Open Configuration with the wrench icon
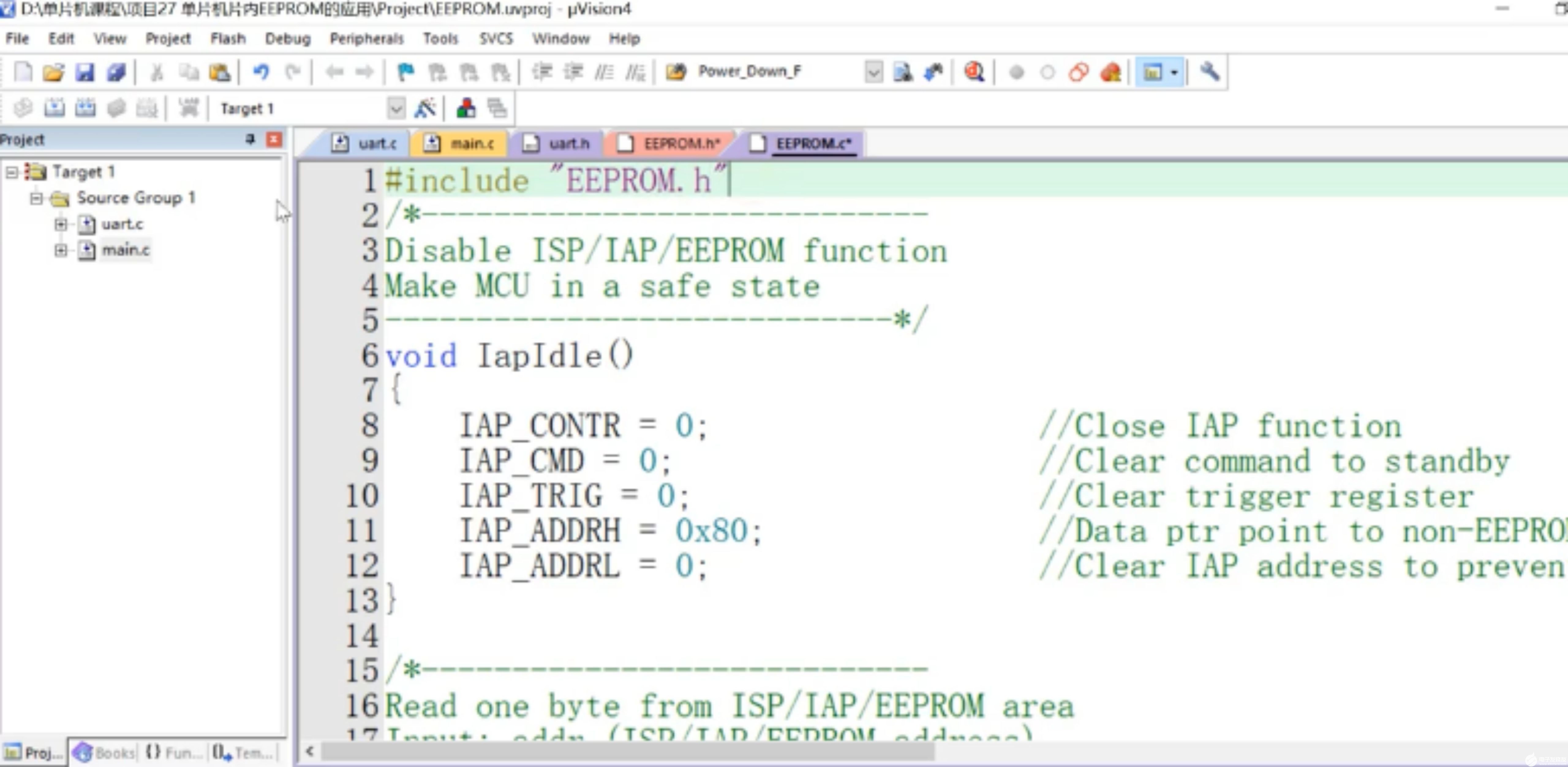 tap(1209, 72)
